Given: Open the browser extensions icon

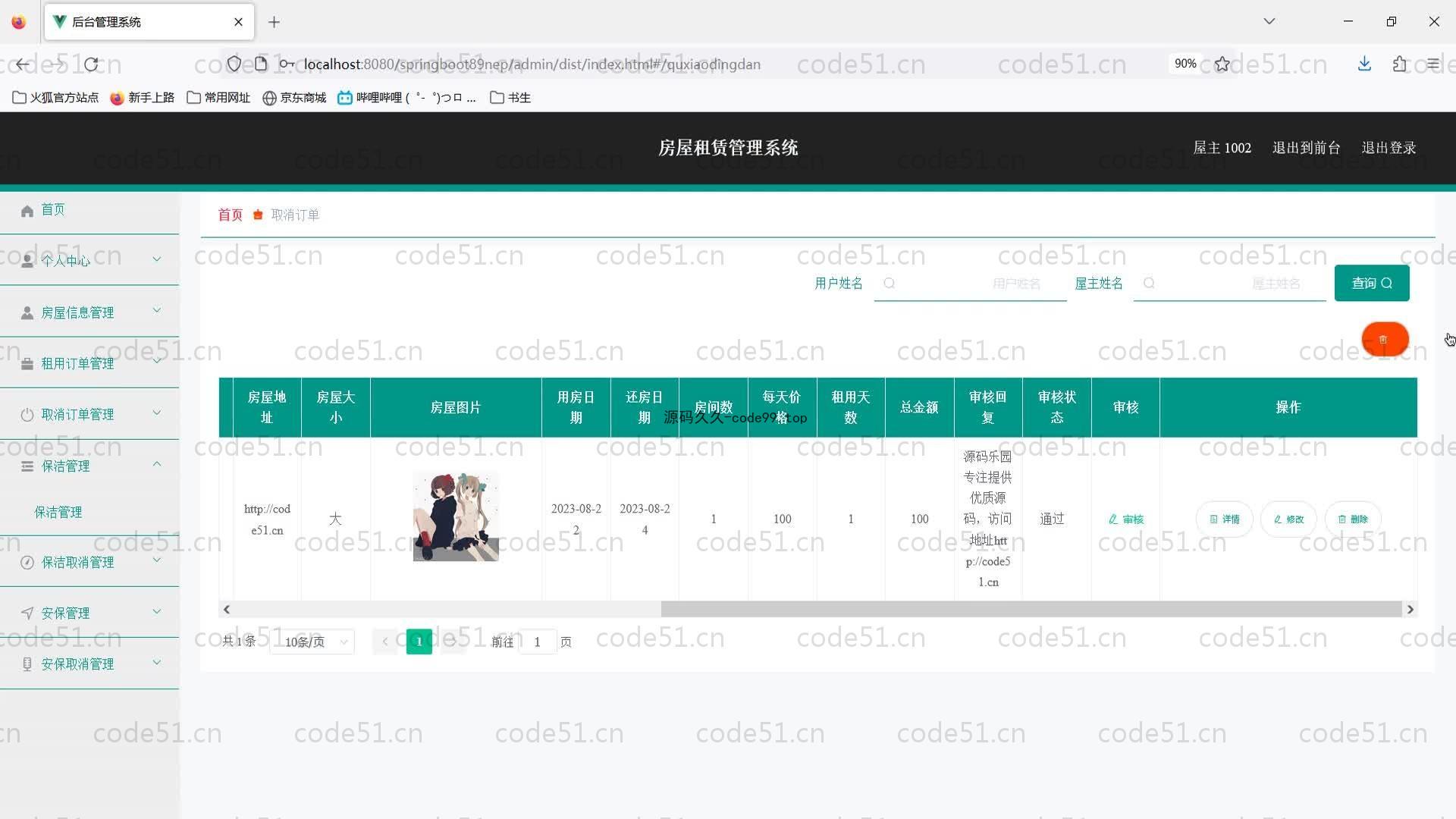Looking at the screenshot, I should tap(1399, 64).
